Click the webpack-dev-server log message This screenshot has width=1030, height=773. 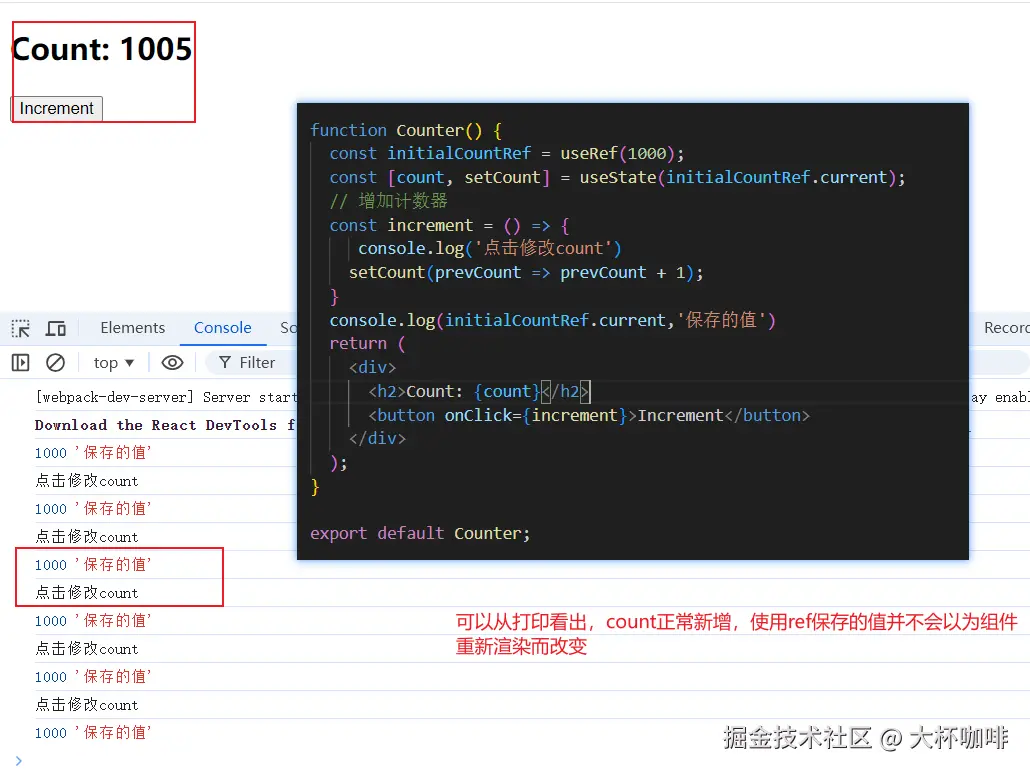point(166,397)
